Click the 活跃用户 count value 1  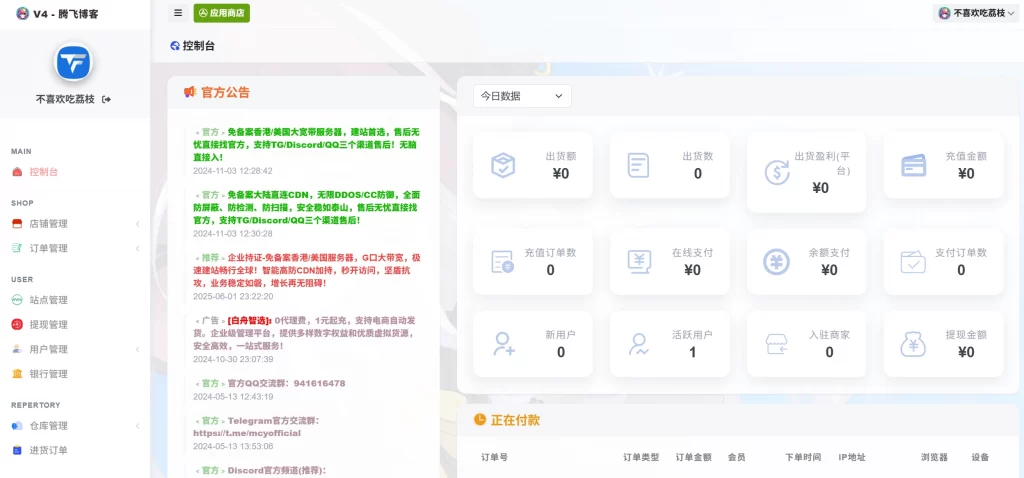[x=692, y=353]
